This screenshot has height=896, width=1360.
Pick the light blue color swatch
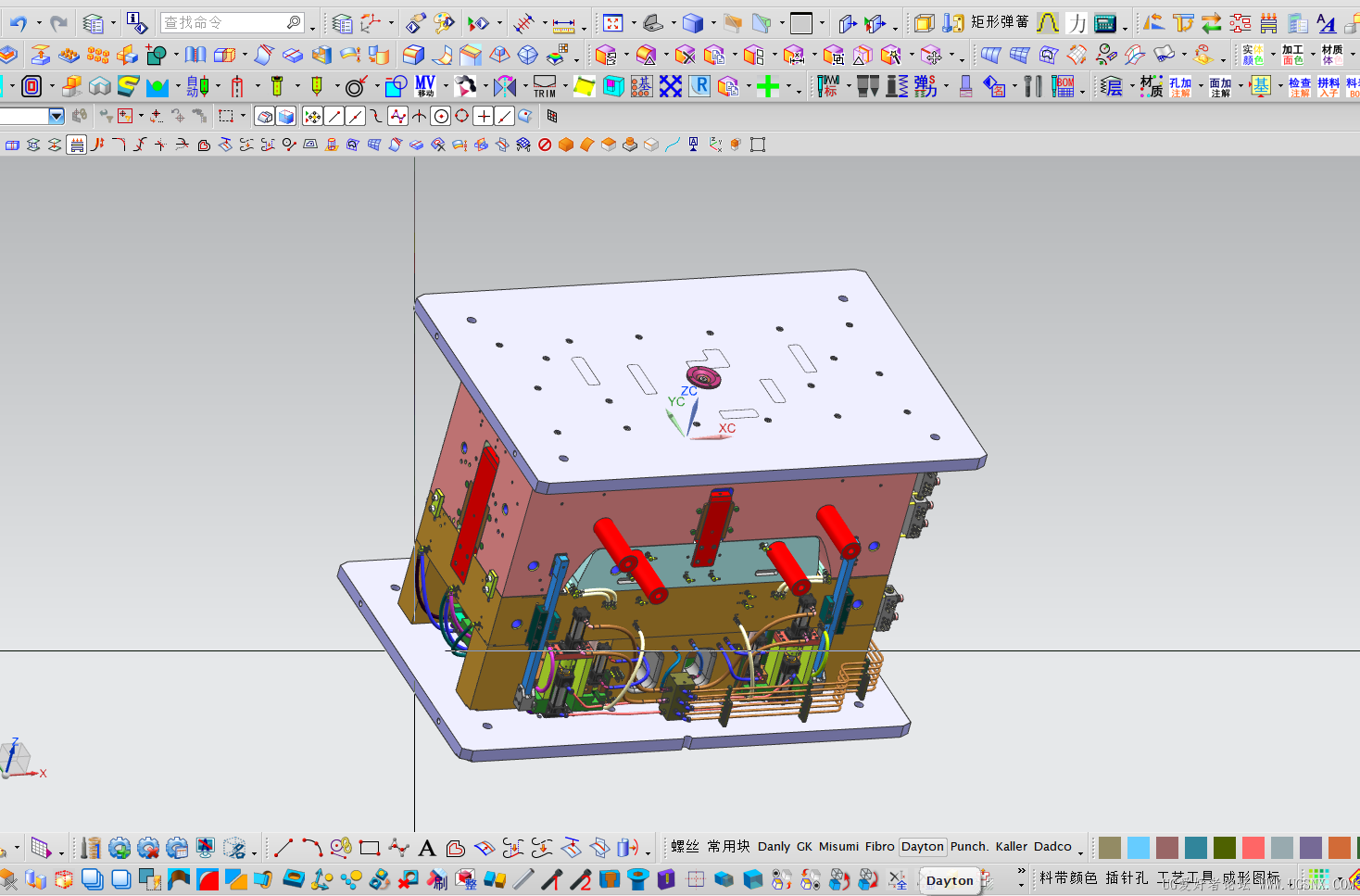pyautogui.click(x=1139, y=848)
